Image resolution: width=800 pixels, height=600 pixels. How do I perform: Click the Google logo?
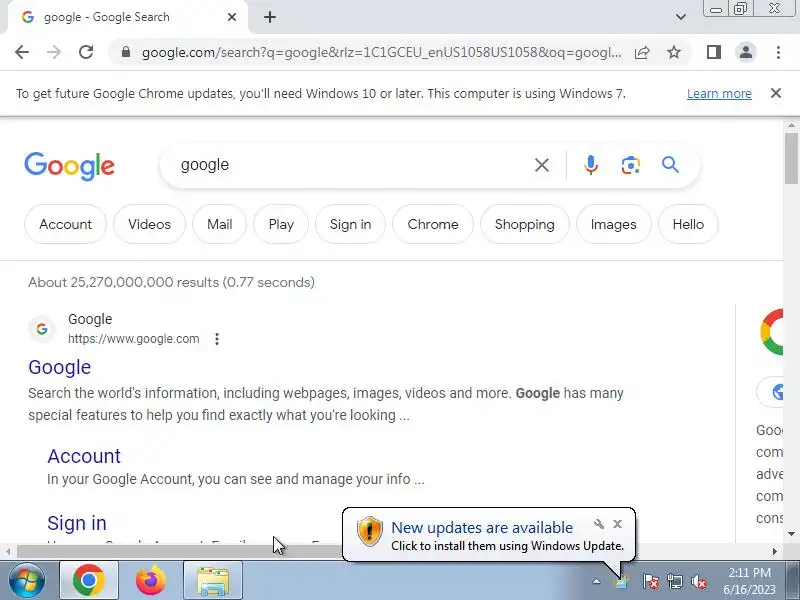69,166
